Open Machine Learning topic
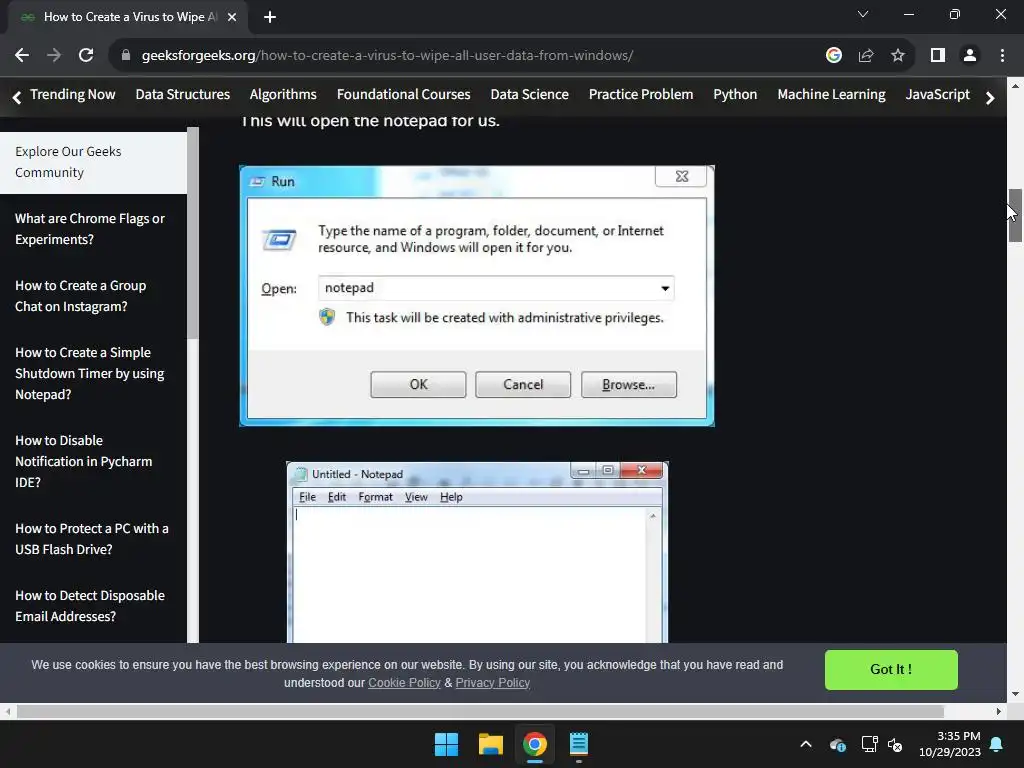Image resolution: width=1024 pixels, height=768 pixels. tap(831, 95)
